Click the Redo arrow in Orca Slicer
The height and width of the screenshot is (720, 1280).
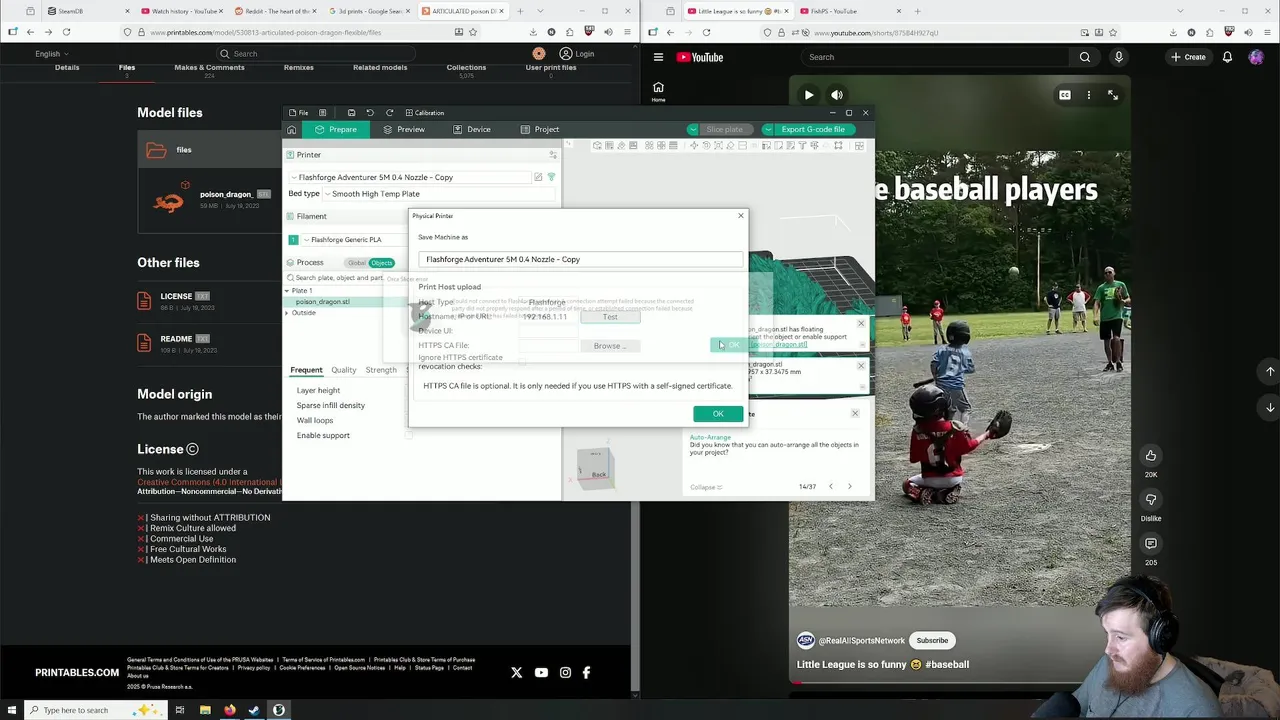(x=389, y=113)
